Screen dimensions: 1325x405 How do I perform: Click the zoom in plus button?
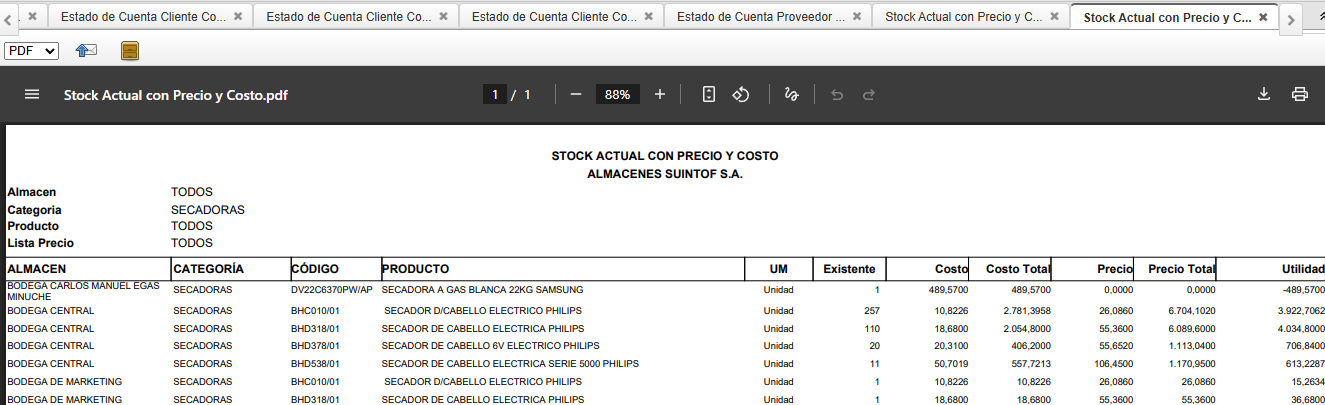[x=660, y=94]
